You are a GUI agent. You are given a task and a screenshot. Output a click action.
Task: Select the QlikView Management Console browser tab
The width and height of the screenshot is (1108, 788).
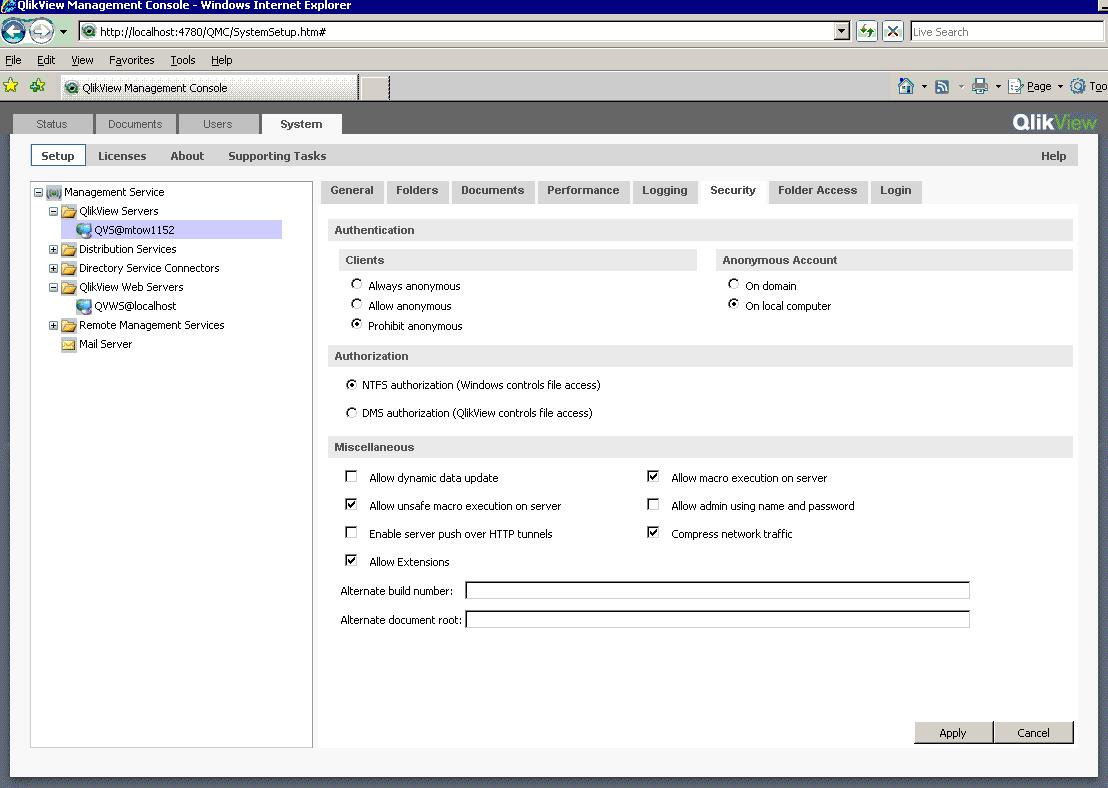tap(209, 88)
